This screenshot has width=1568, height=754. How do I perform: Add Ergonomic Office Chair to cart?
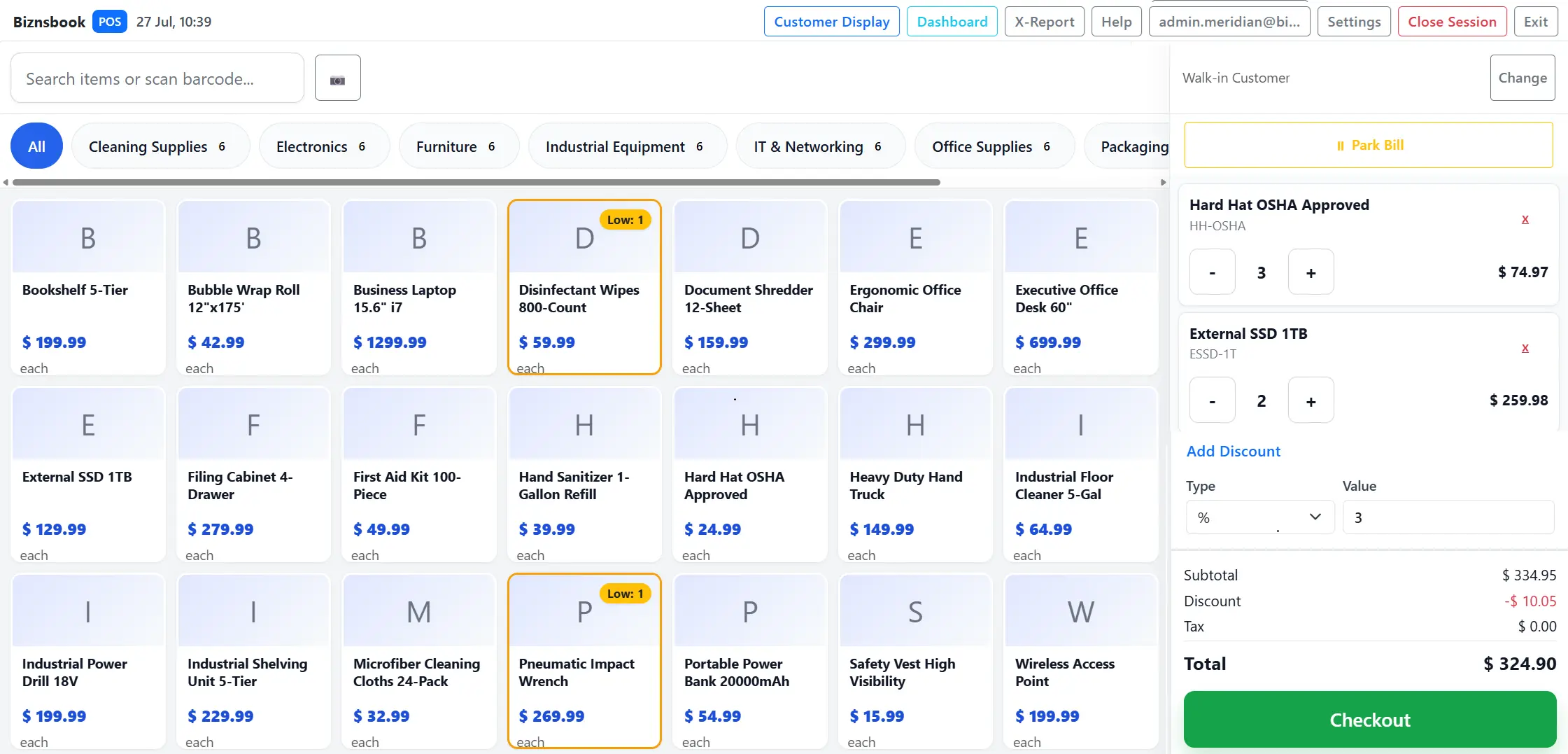tap(915, 288)
